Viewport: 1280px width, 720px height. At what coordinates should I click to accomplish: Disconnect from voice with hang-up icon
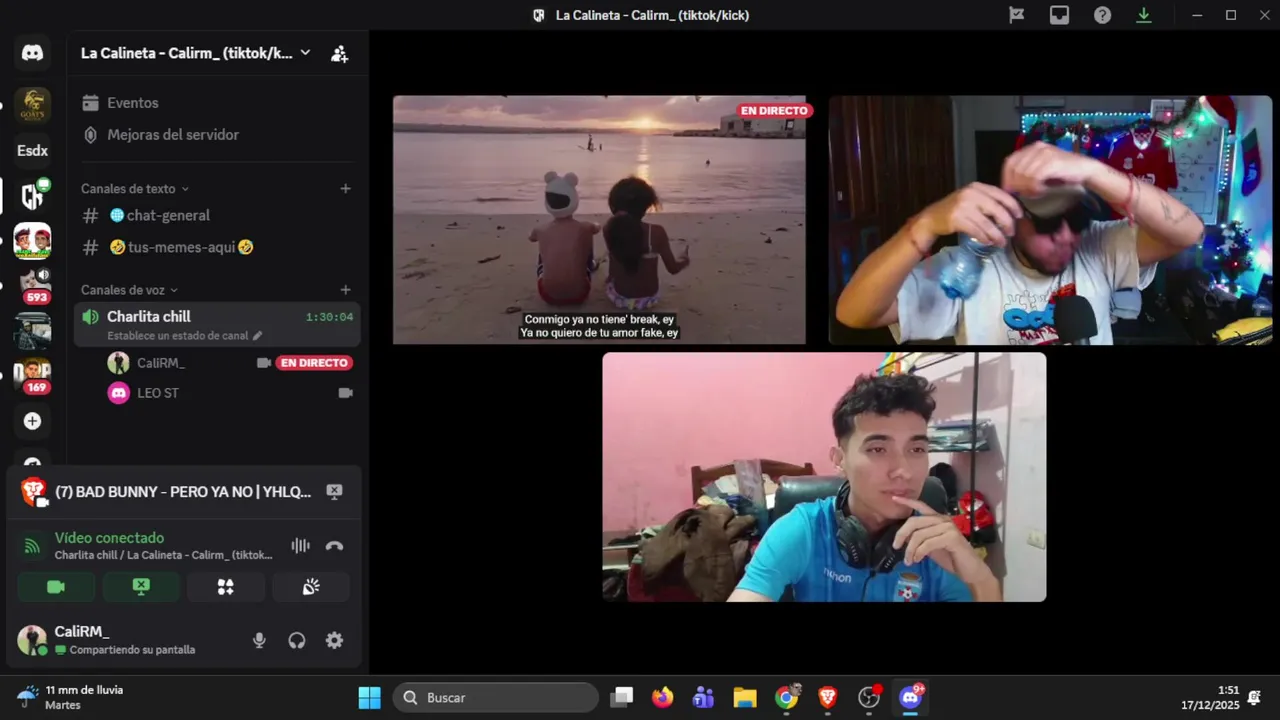pos(334,546)
